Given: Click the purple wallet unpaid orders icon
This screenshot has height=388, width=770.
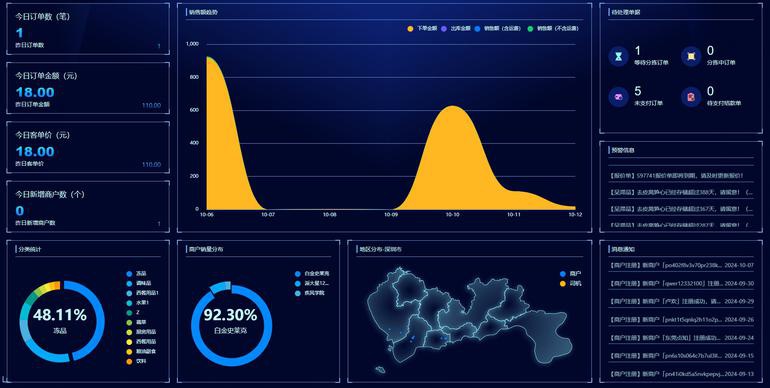Looking at the screenshot, I should pyautogui.click(x=619, y=97).
